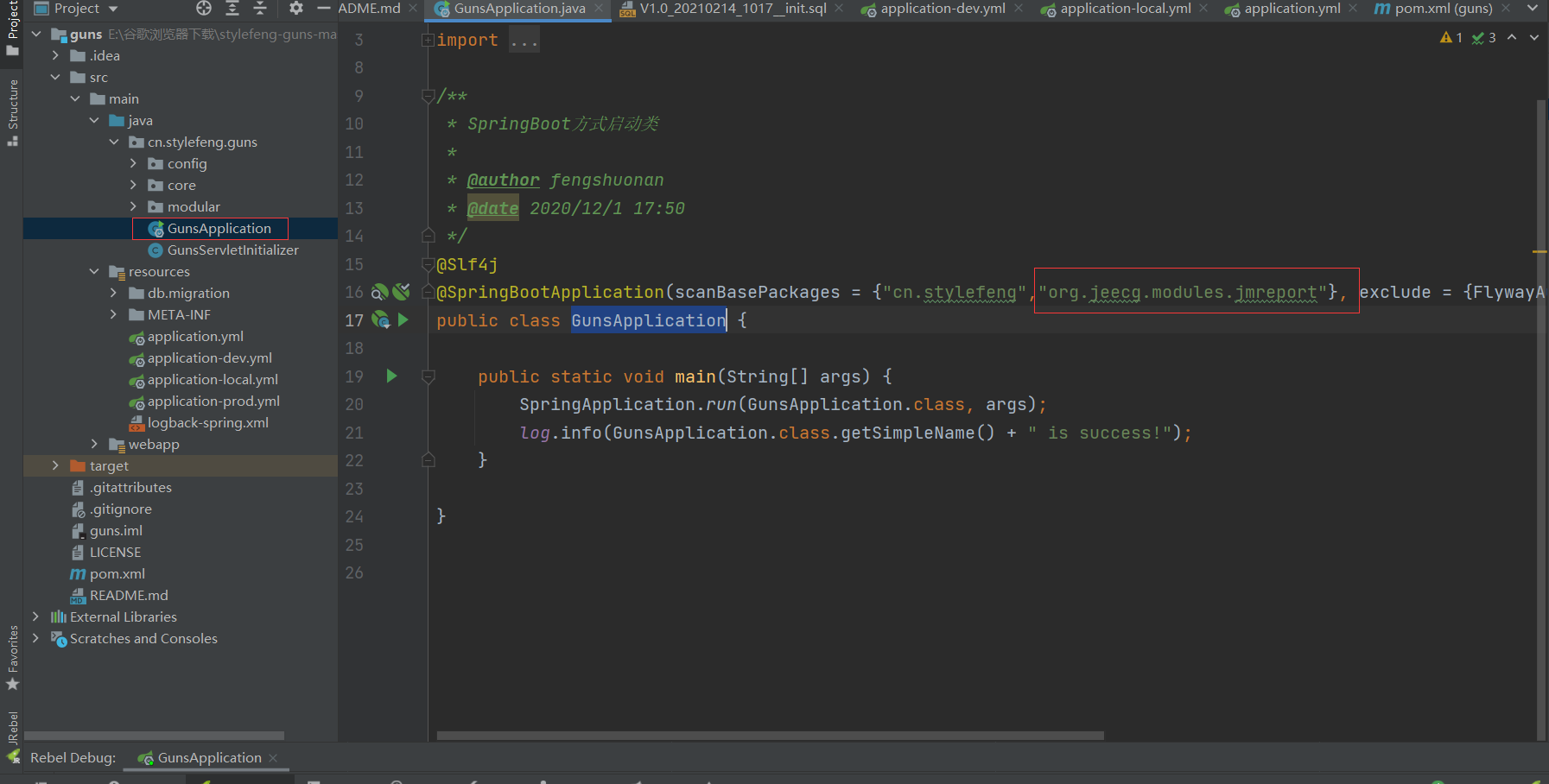Expand the db.migration folder

(113, 294)
